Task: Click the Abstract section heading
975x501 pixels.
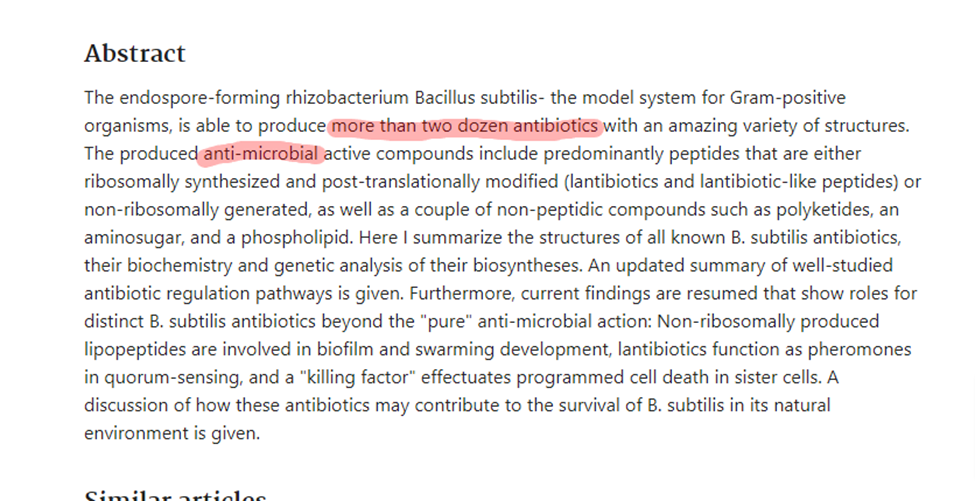Action: click(135, 53)
